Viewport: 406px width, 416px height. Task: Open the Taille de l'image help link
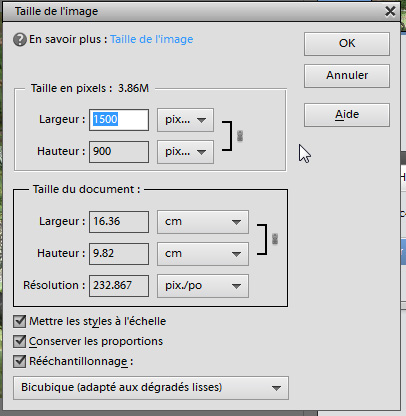pos(152,39)
